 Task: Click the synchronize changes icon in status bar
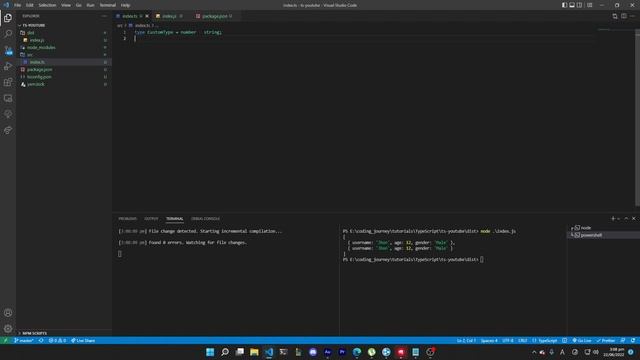click(41, 340)
